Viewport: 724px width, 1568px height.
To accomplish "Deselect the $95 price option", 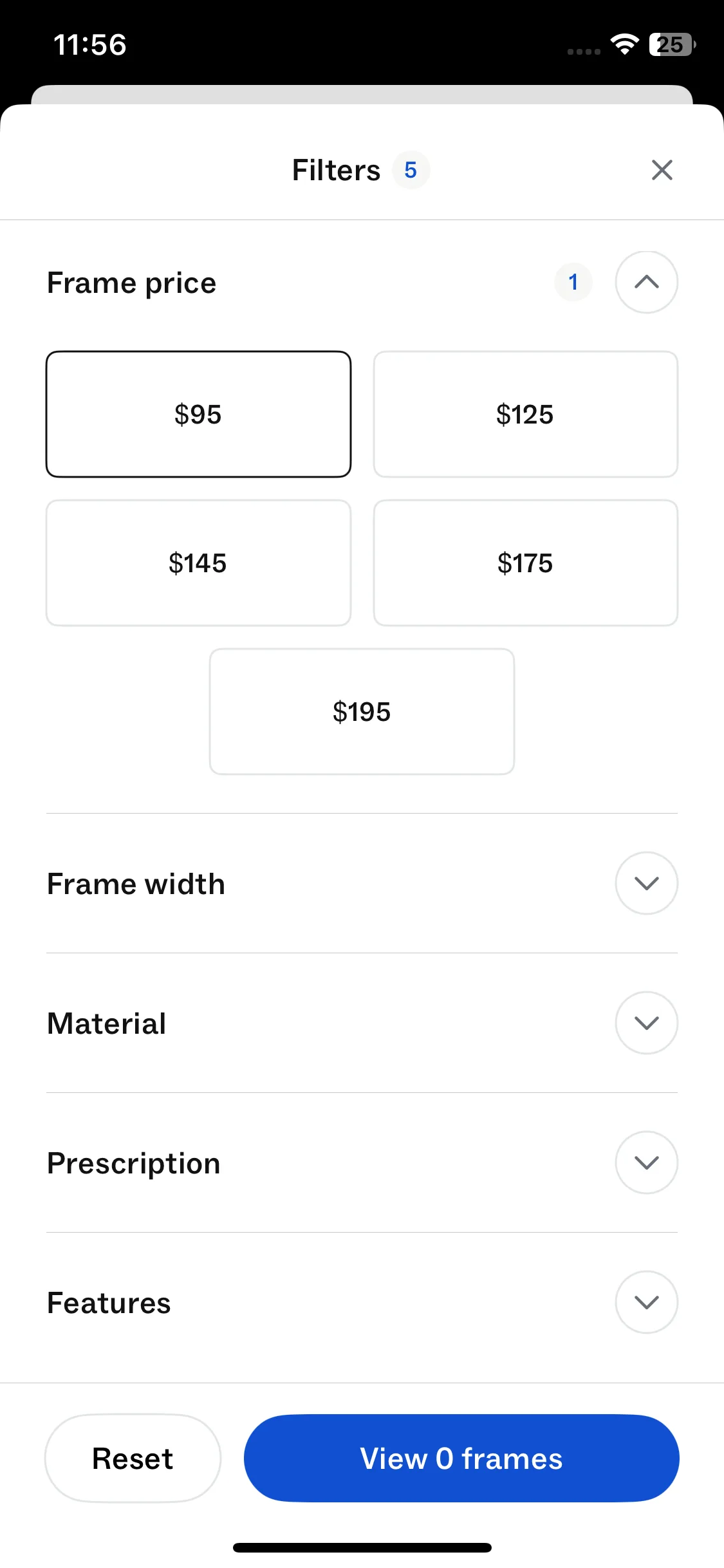I will [198, 414].
